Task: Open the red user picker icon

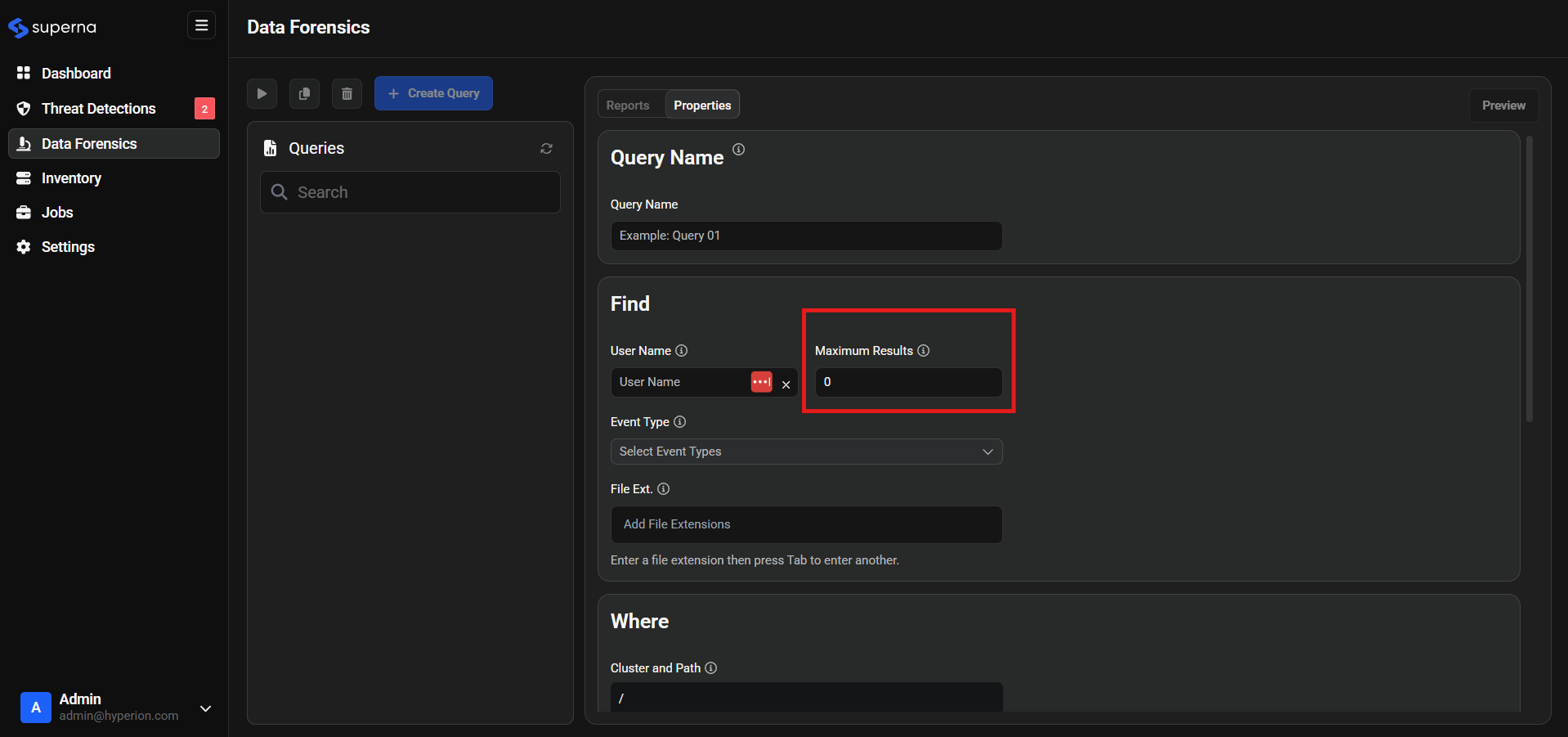Action: coord(761,382)
